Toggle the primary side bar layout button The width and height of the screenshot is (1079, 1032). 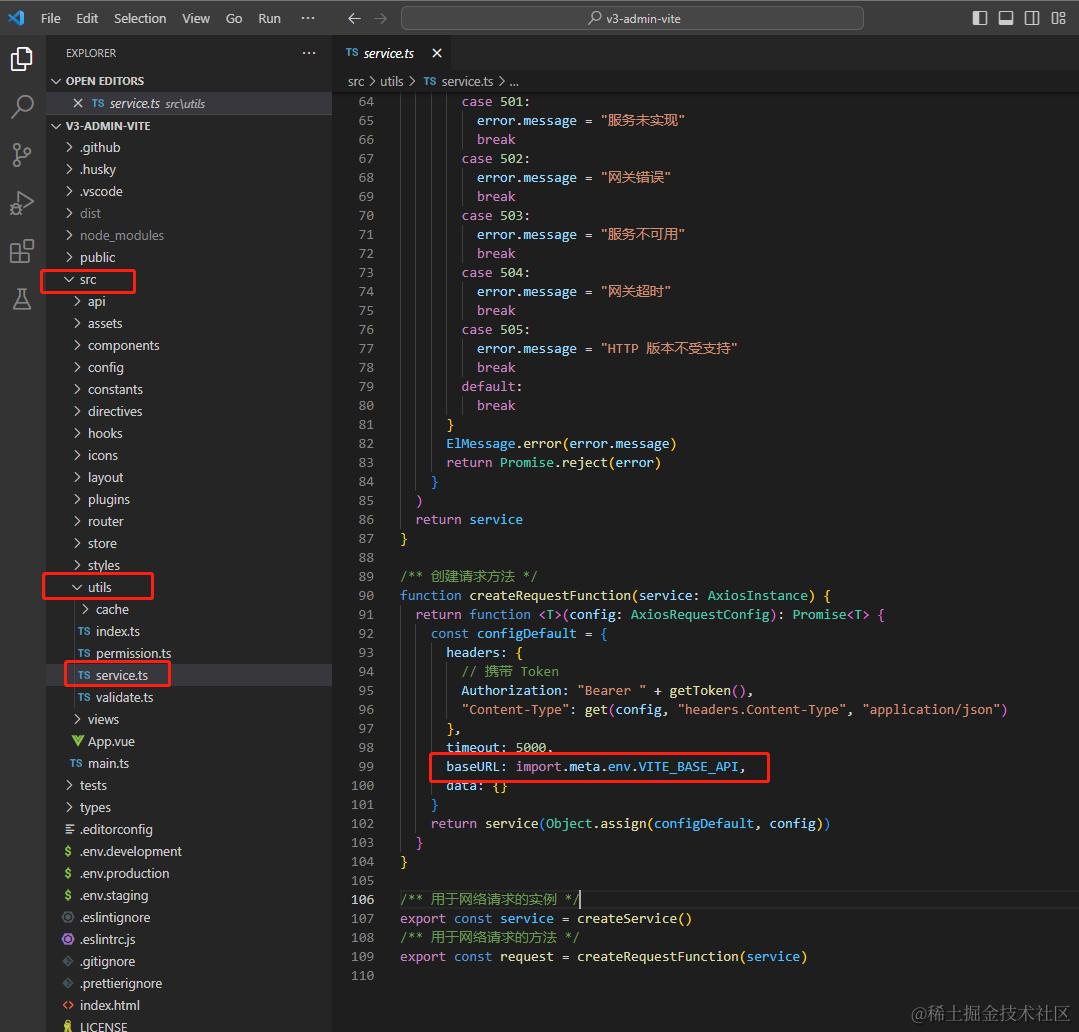980,18
